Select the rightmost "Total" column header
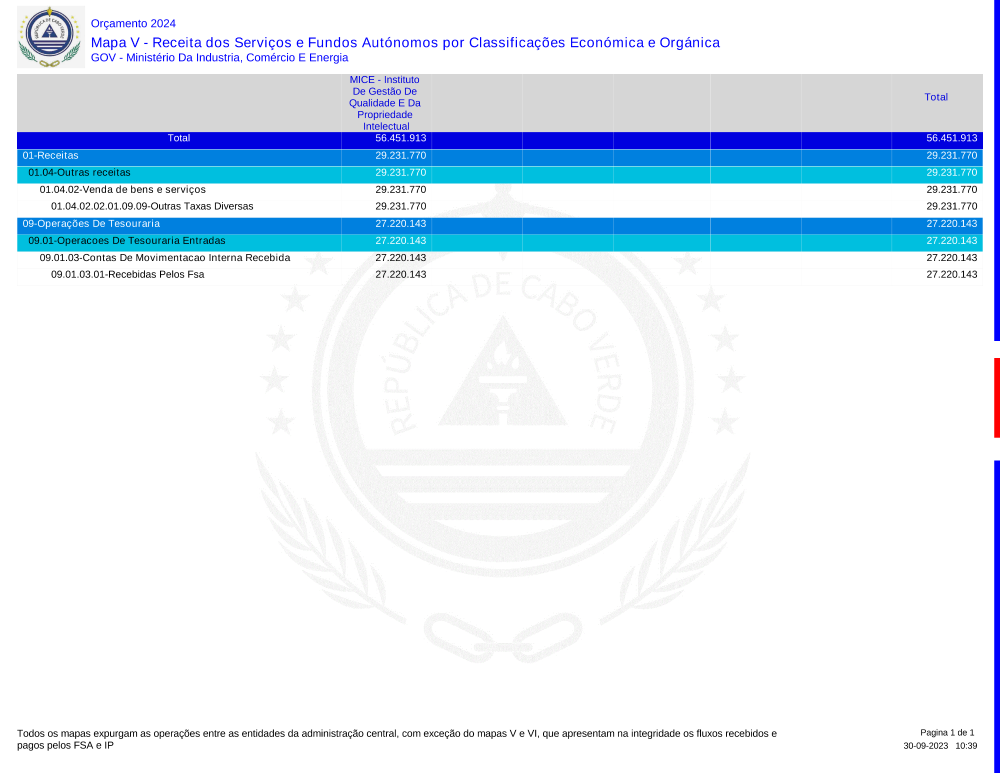The height and width of the screenshot is (773, 1000). (936, 97)
